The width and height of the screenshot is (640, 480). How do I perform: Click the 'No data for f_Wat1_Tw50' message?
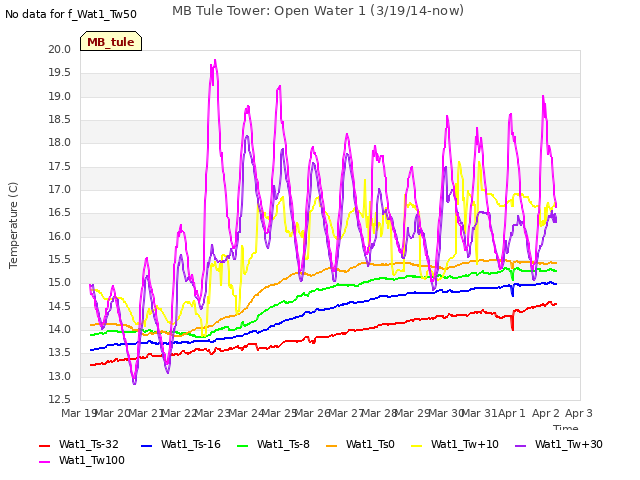(71, 14)
